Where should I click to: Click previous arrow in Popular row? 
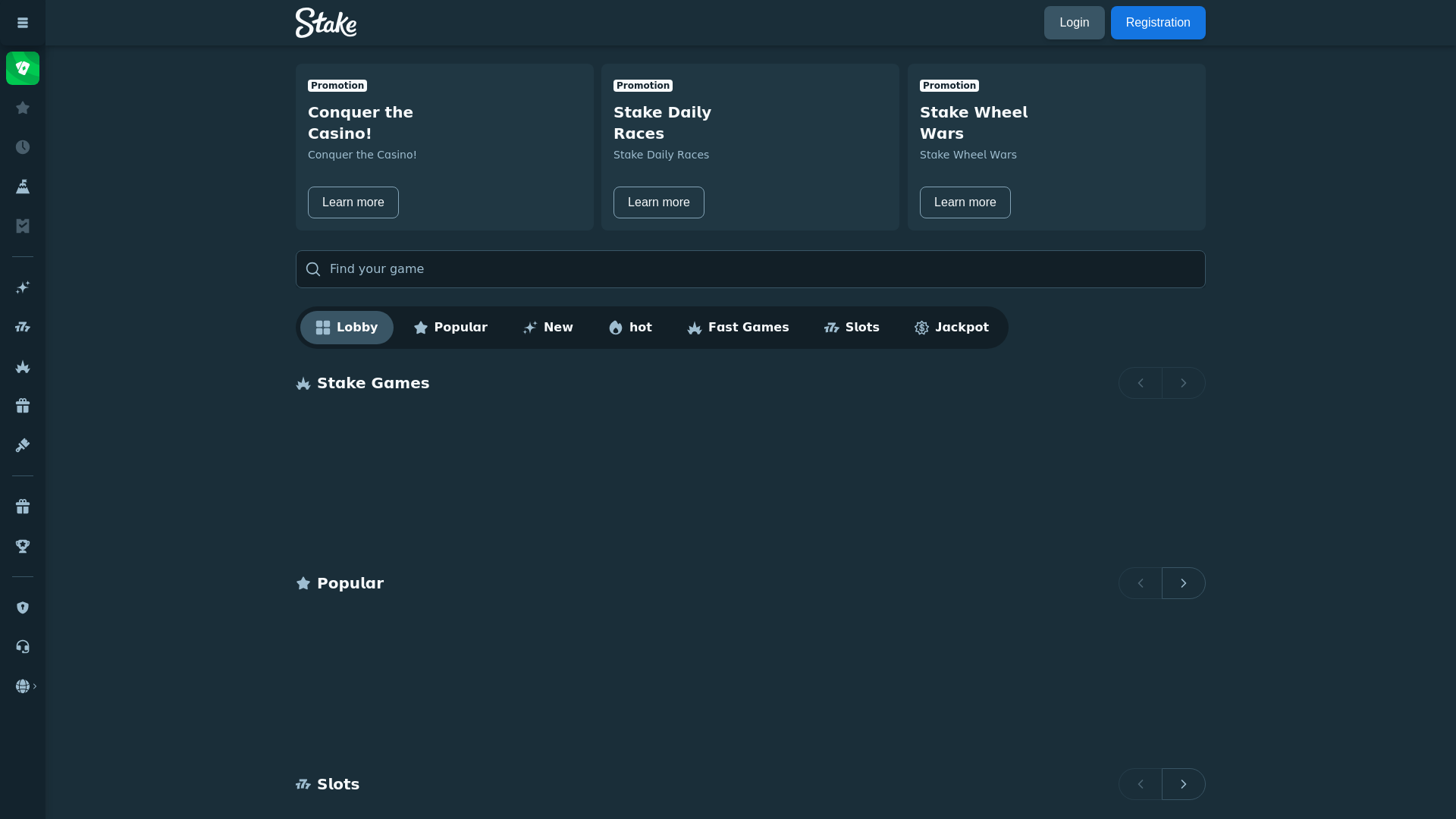(1141, 583)
